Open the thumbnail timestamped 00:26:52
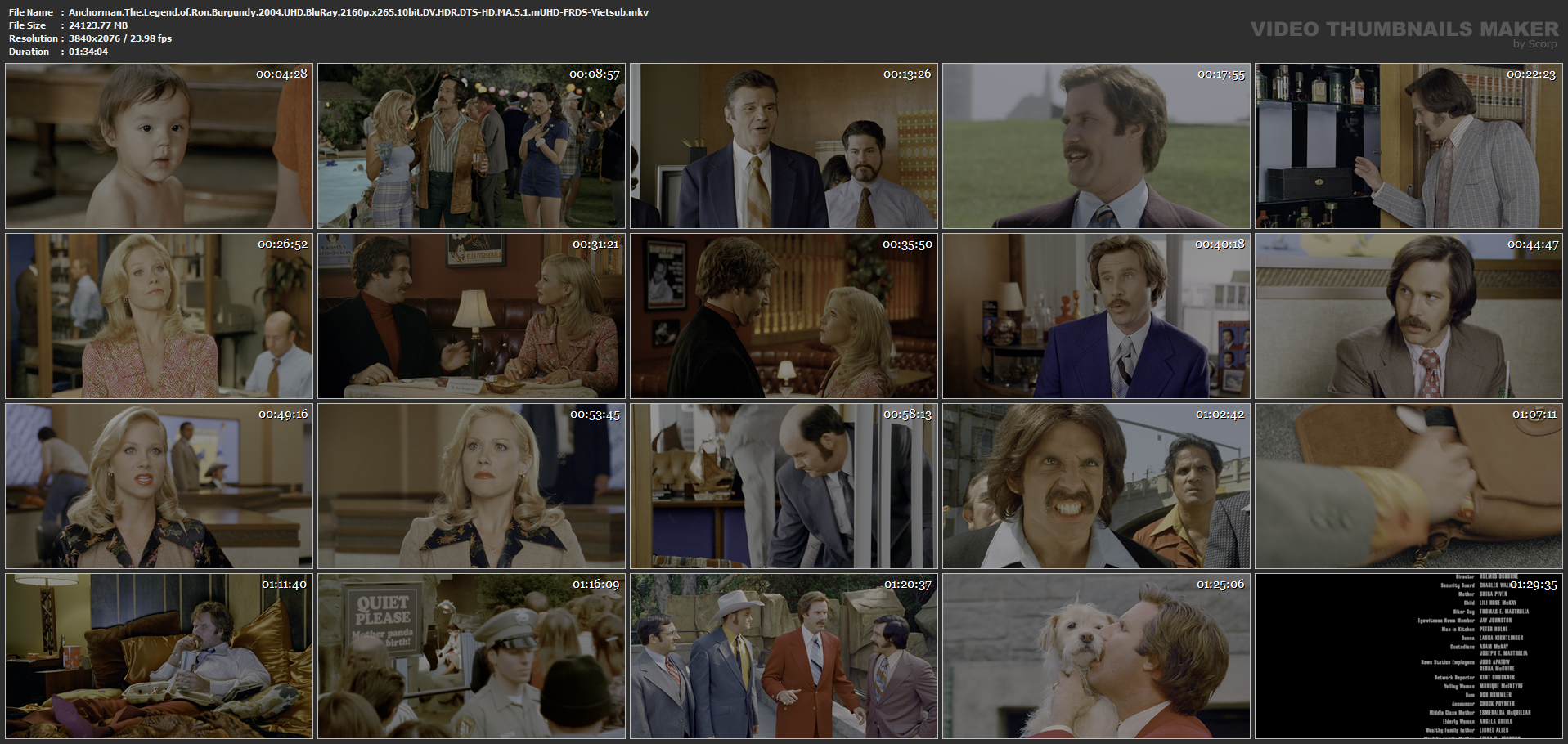The height and width of the screenshot is (744, 1568). [159, 316]
